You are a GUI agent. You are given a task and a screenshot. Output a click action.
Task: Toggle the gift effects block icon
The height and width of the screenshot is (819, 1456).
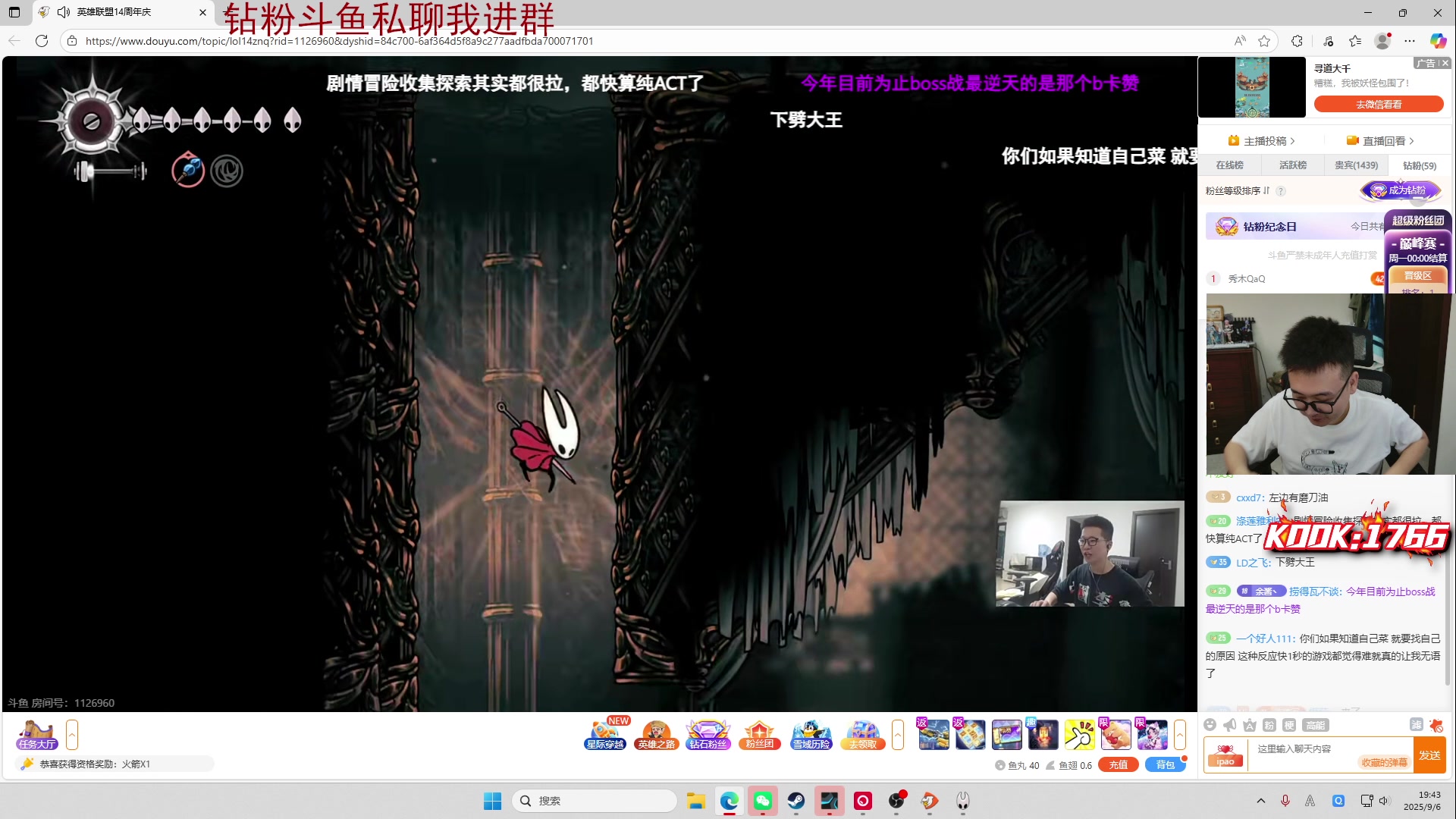tap(1436, 725)
